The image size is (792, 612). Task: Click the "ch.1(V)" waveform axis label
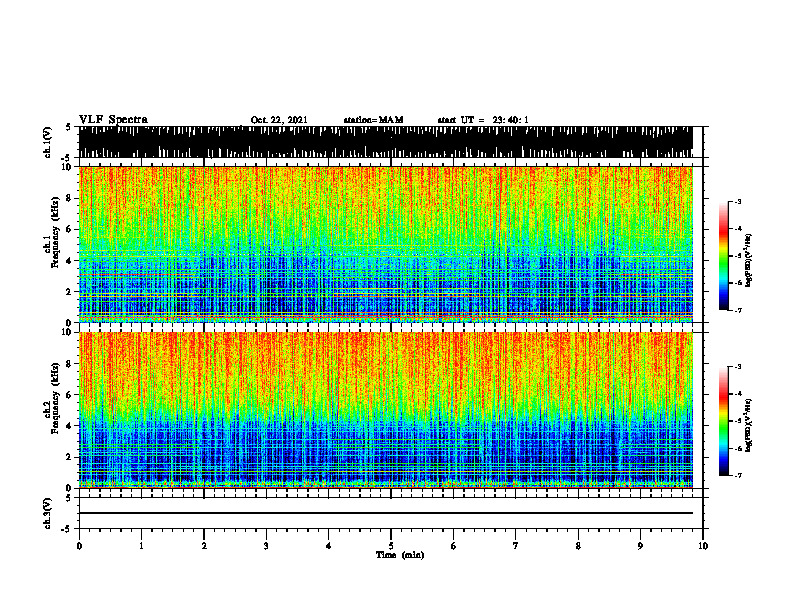pos(48,142)
